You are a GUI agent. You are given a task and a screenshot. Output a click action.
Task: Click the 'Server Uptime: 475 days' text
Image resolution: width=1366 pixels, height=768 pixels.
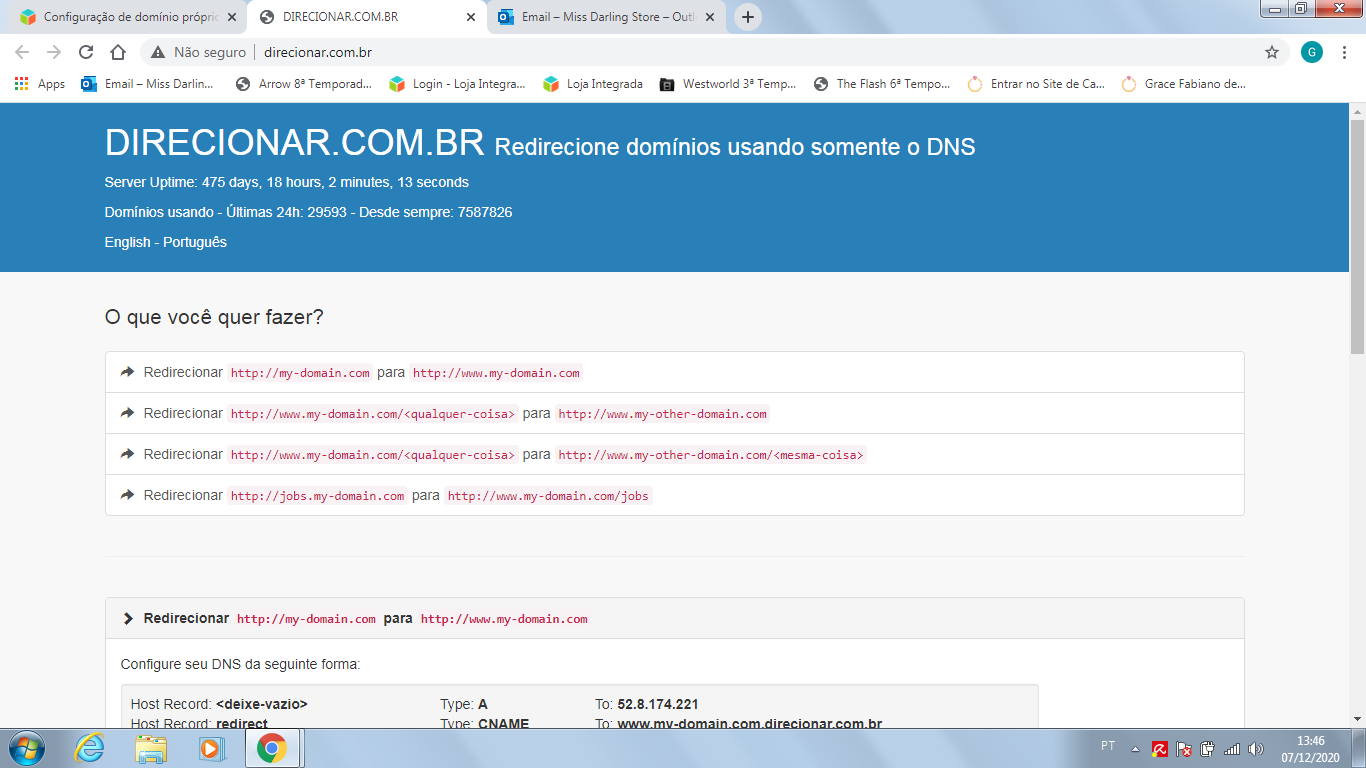[287, 182]
